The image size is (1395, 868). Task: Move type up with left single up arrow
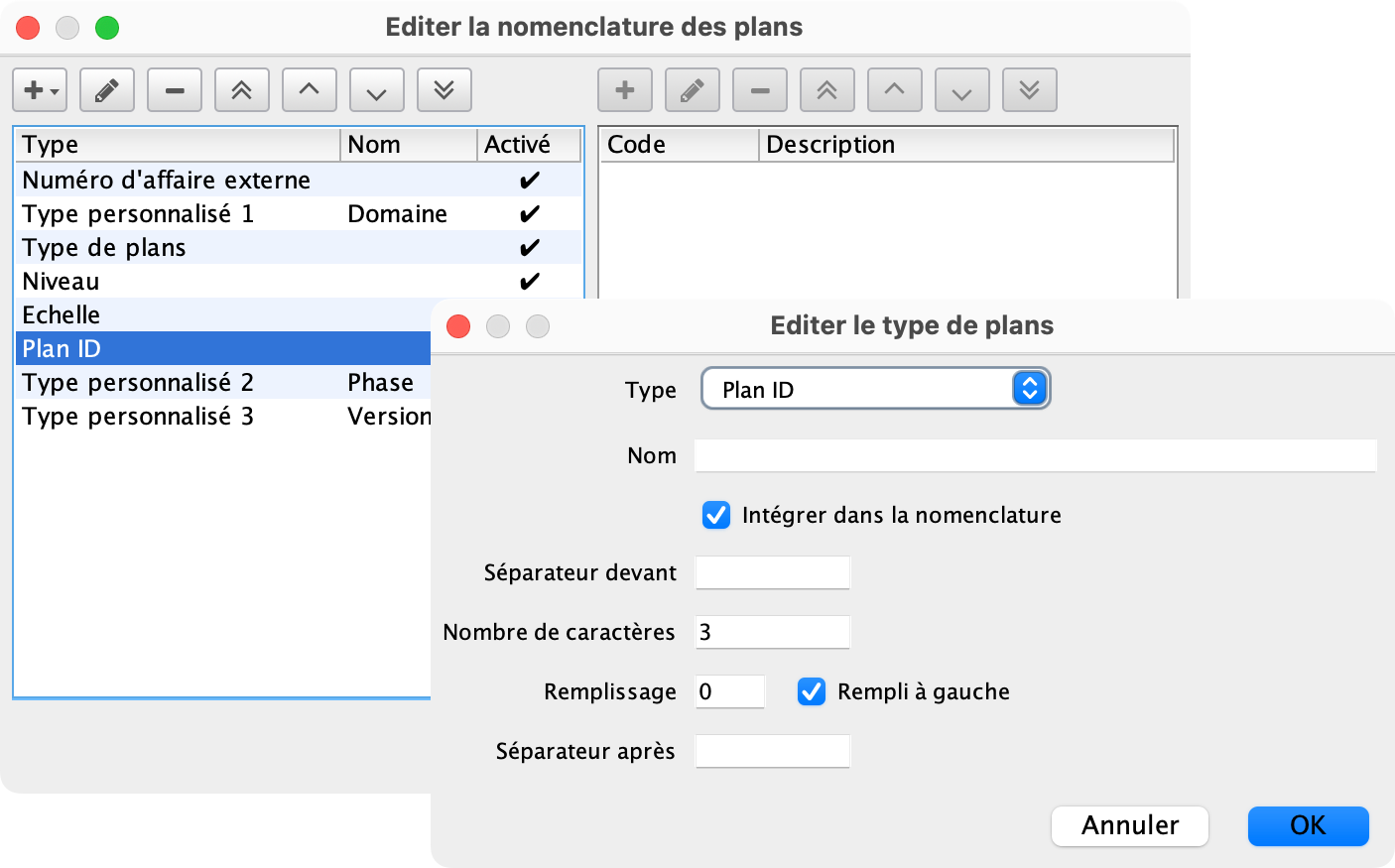(x=310, y=90)
